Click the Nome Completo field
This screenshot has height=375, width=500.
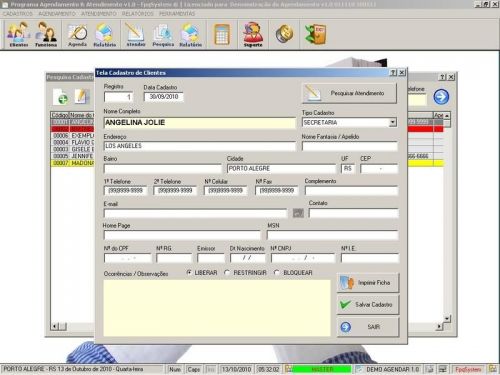[199, 123]
